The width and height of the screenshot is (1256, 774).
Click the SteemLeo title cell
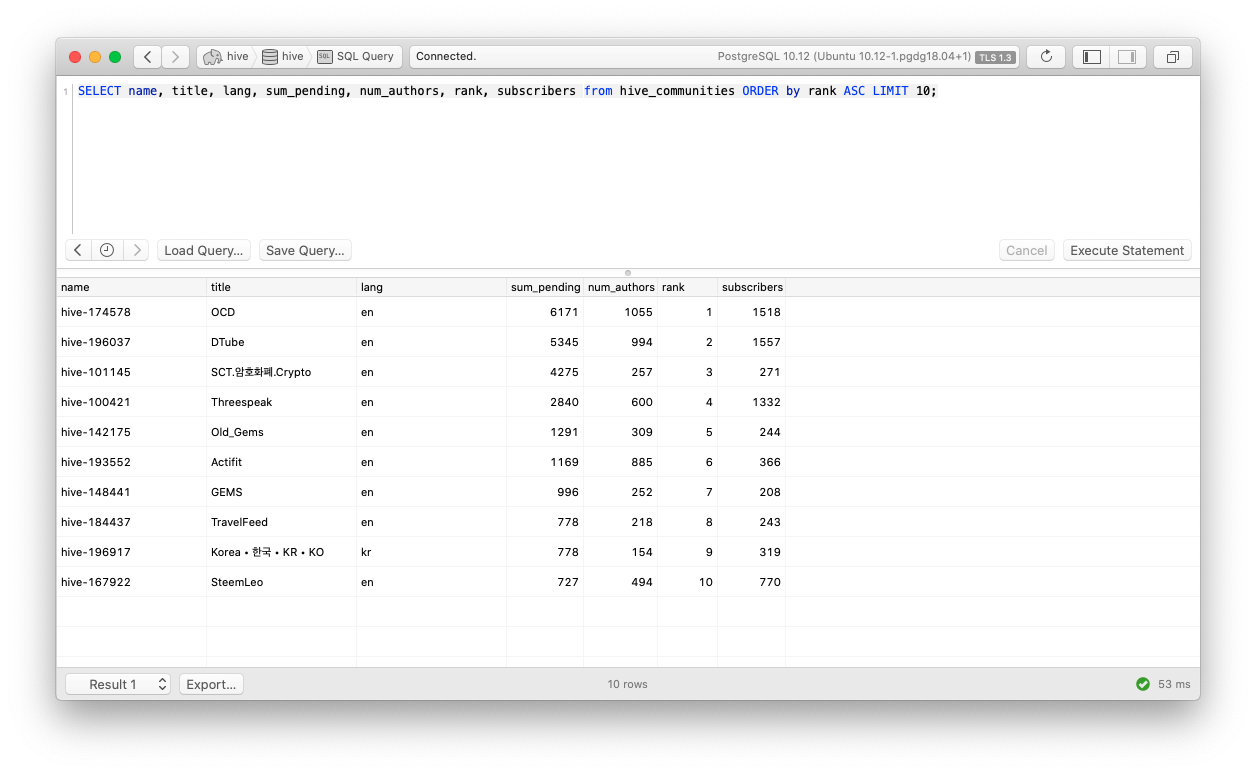point(281,582)
